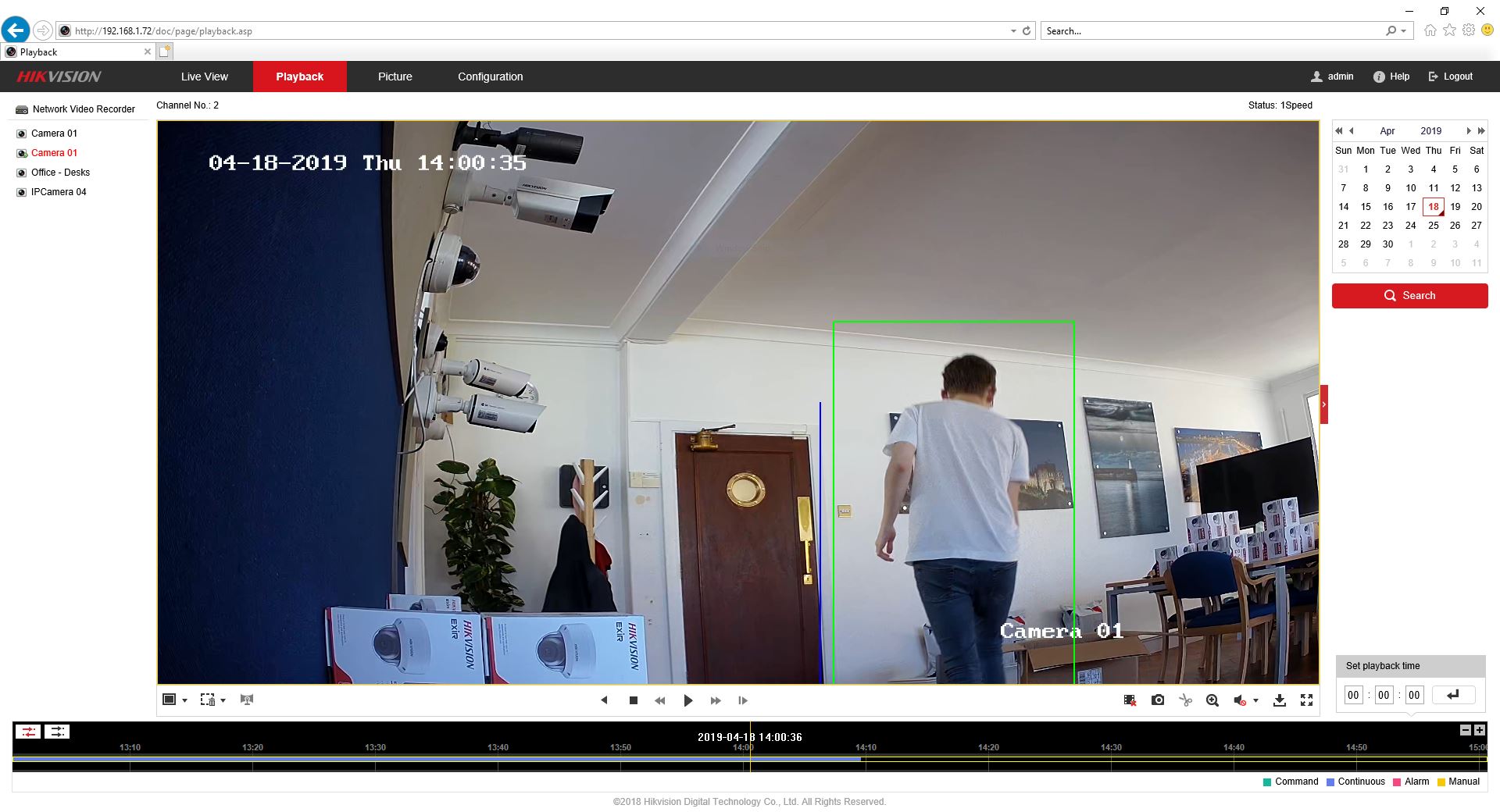The width and height of the screenshot is (1500, 812).
Task: Expand the red side panel collapse arrow
Action: pyautogui.click(x=1323, y=404)
